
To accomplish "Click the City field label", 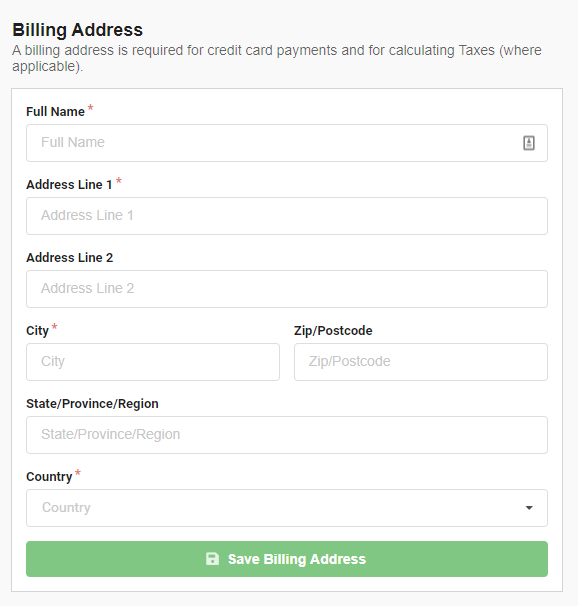I will tap(37, 331).
